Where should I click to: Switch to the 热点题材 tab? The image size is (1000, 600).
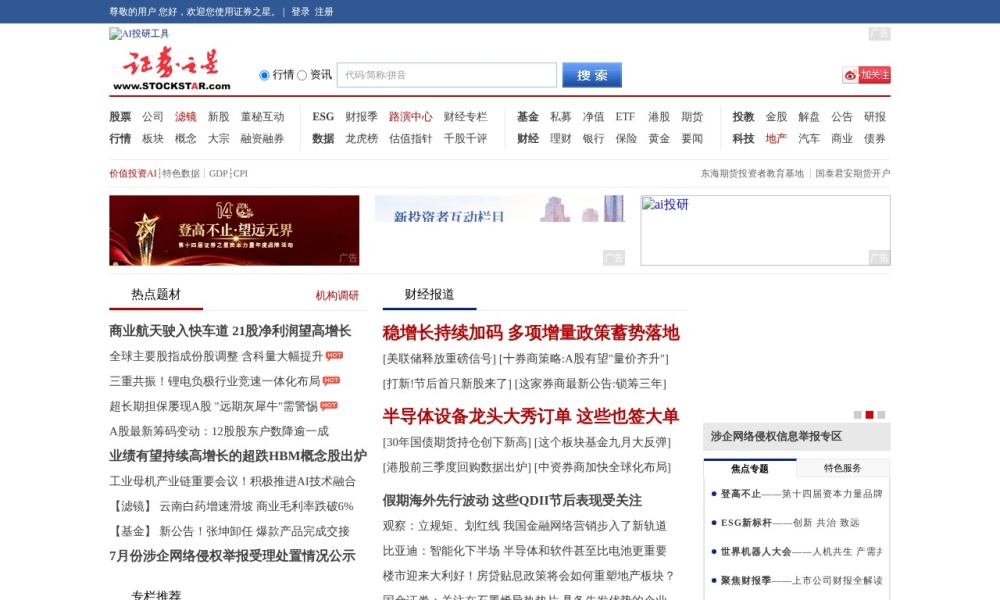point(156,295)
